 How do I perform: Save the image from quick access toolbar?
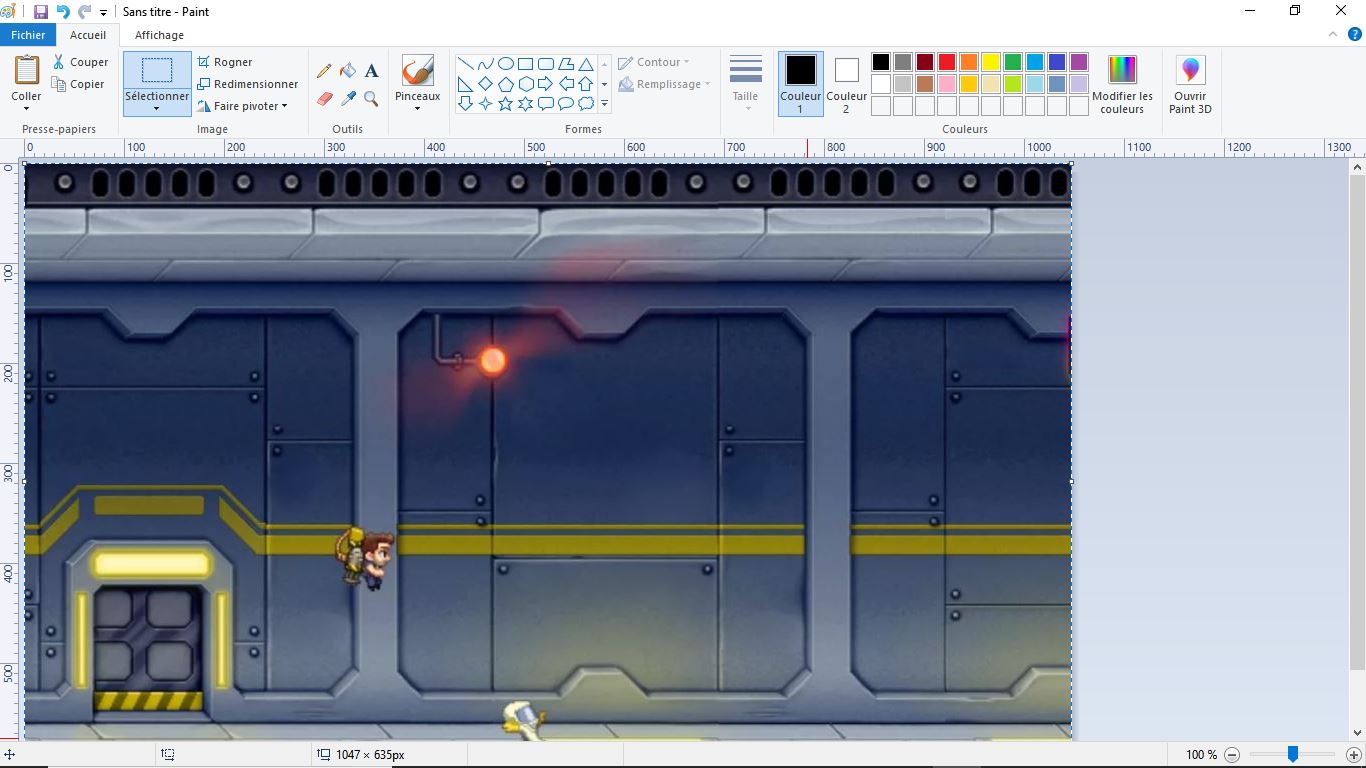(x=41, y=12)
